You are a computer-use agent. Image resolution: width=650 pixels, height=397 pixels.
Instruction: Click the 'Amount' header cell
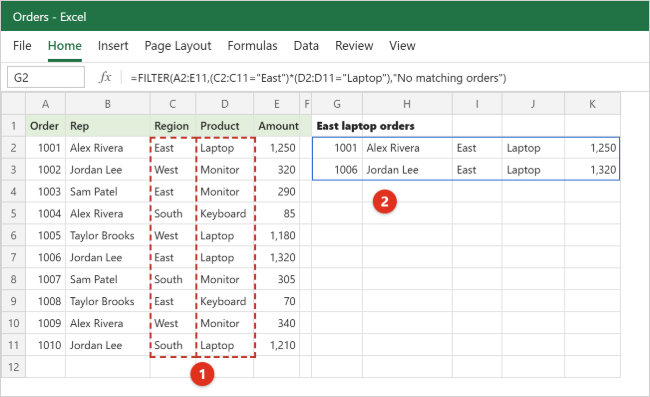coord(276,126)
